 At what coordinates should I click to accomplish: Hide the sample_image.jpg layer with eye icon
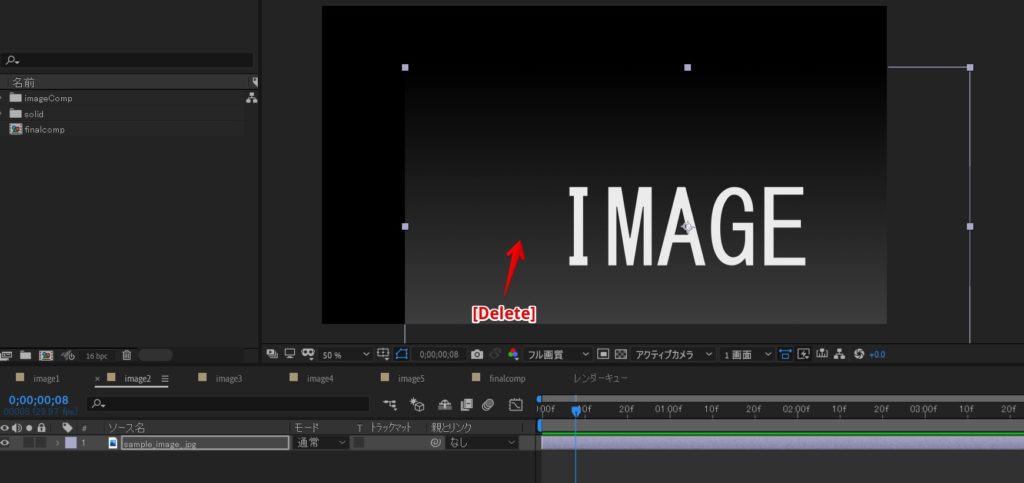tap(5, 443)
